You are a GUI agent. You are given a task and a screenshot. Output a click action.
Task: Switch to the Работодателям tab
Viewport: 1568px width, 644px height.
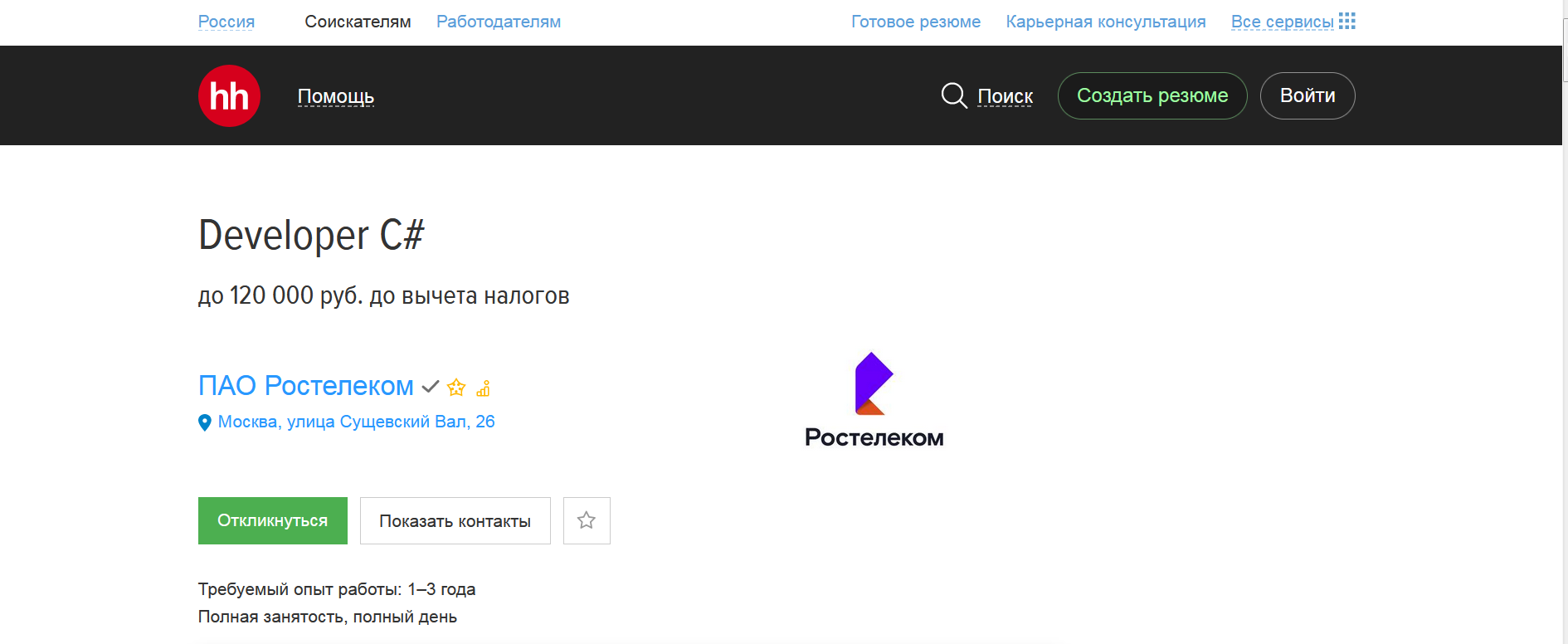tap(499, 22)
